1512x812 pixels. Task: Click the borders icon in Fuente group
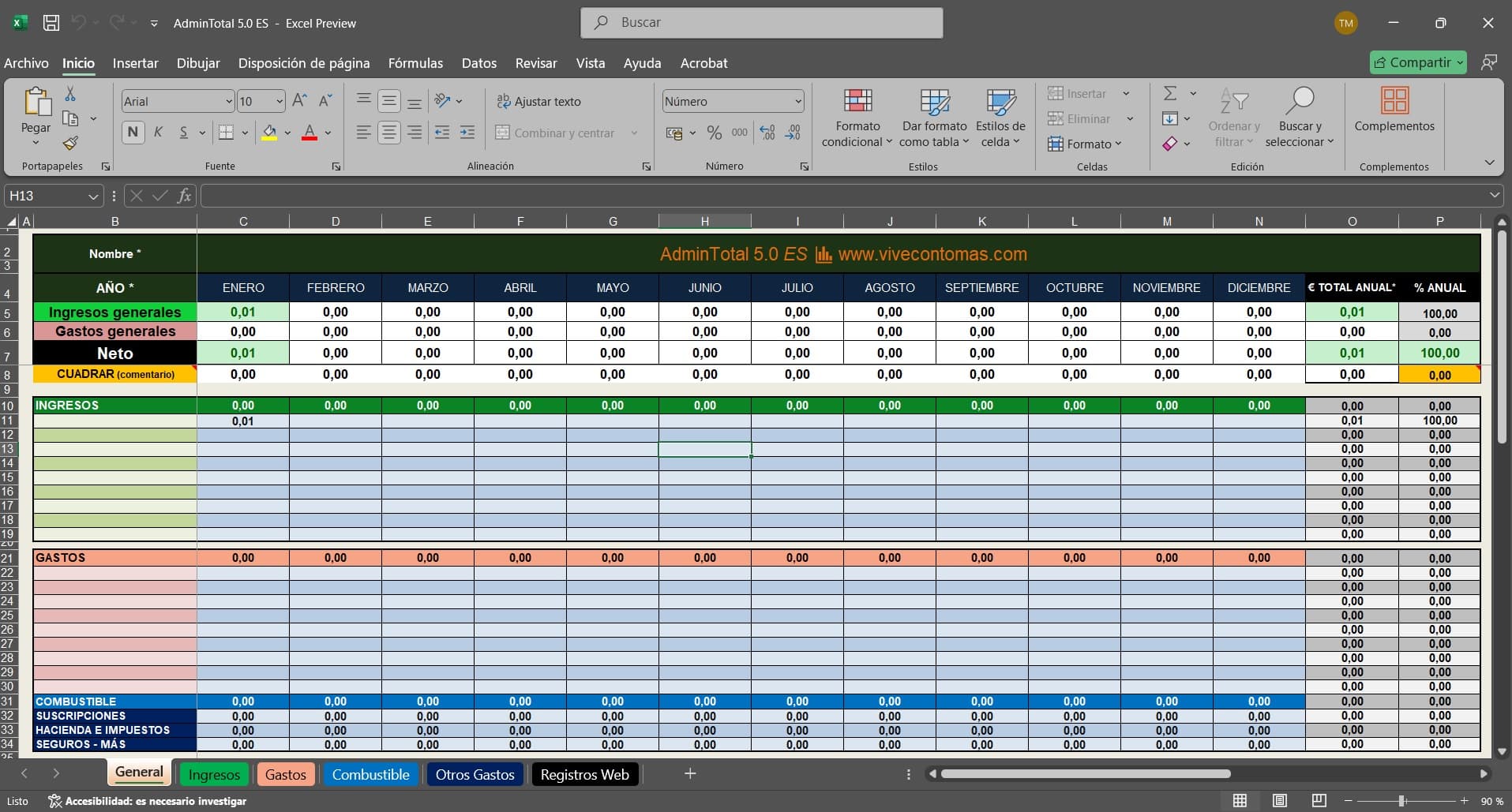click(x=226, y=133)
